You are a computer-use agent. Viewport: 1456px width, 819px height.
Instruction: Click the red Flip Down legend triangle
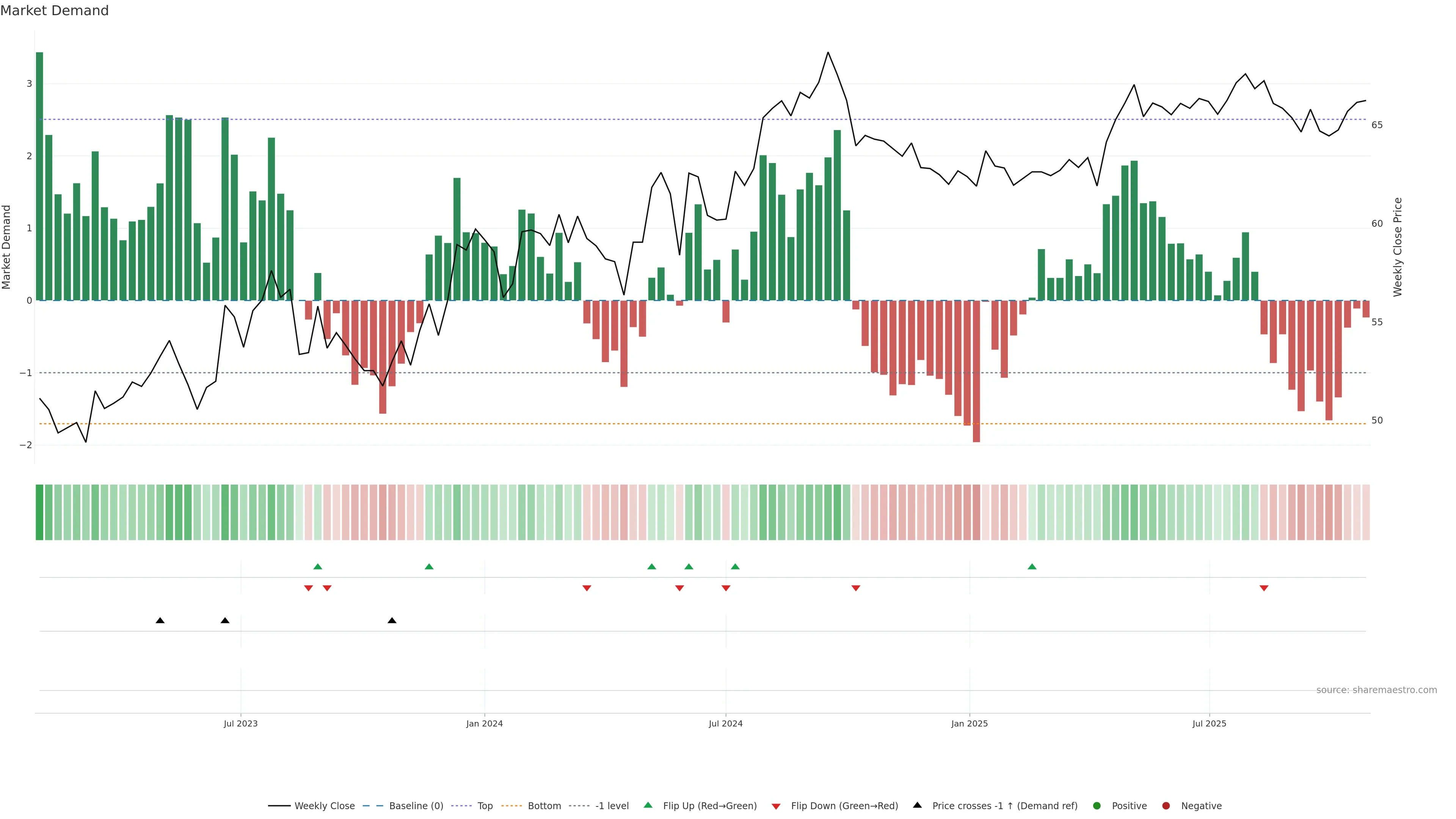click(x=775, y=806)
